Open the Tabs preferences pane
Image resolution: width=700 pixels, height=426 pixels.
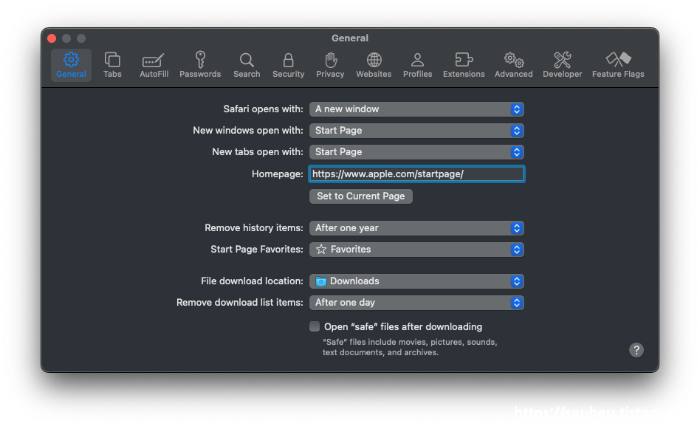coord(112,65)
